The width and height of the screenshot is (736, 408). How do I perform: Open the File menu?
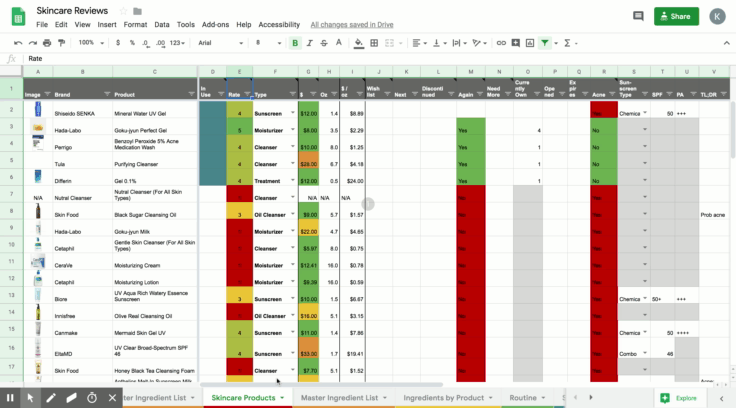[42, 24]
